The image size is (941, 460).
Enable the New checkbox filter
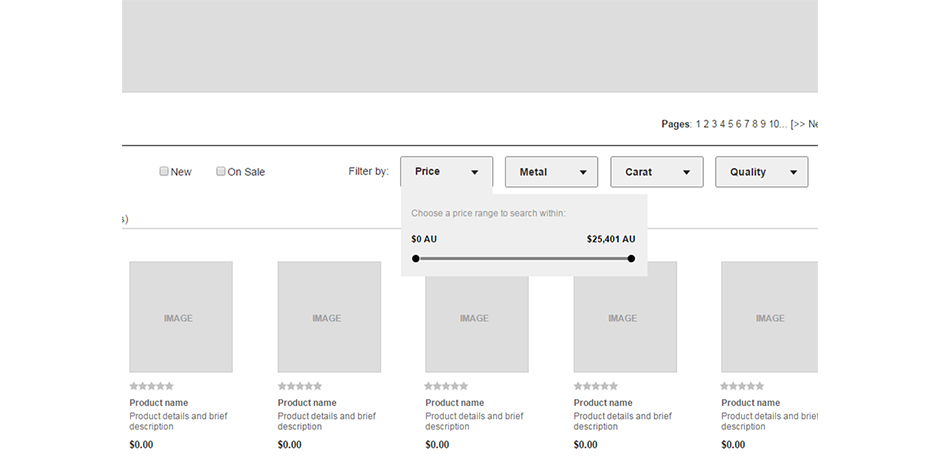pos(164,171)
